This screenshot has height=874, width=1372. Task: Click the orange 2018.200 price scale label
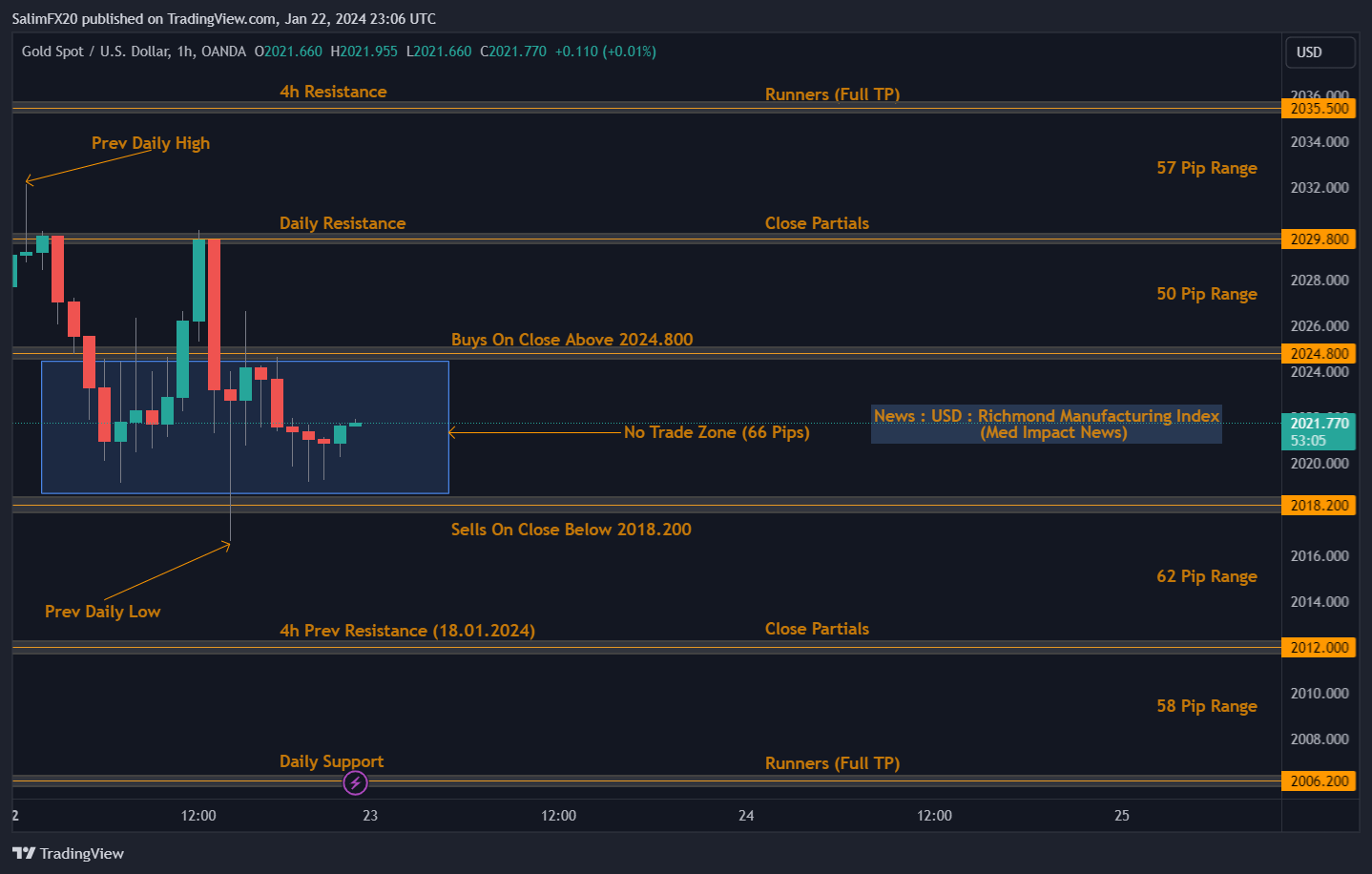1319,505
